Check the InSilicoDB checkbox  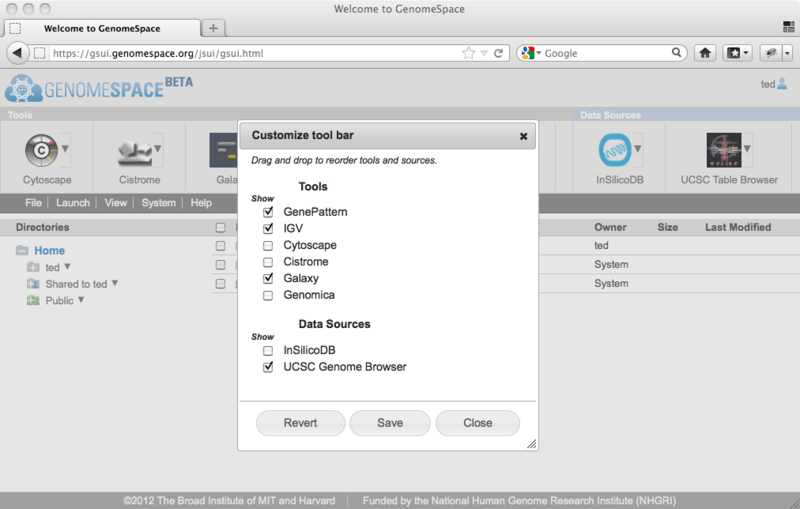pyautogui.click(x=268, y=350)
